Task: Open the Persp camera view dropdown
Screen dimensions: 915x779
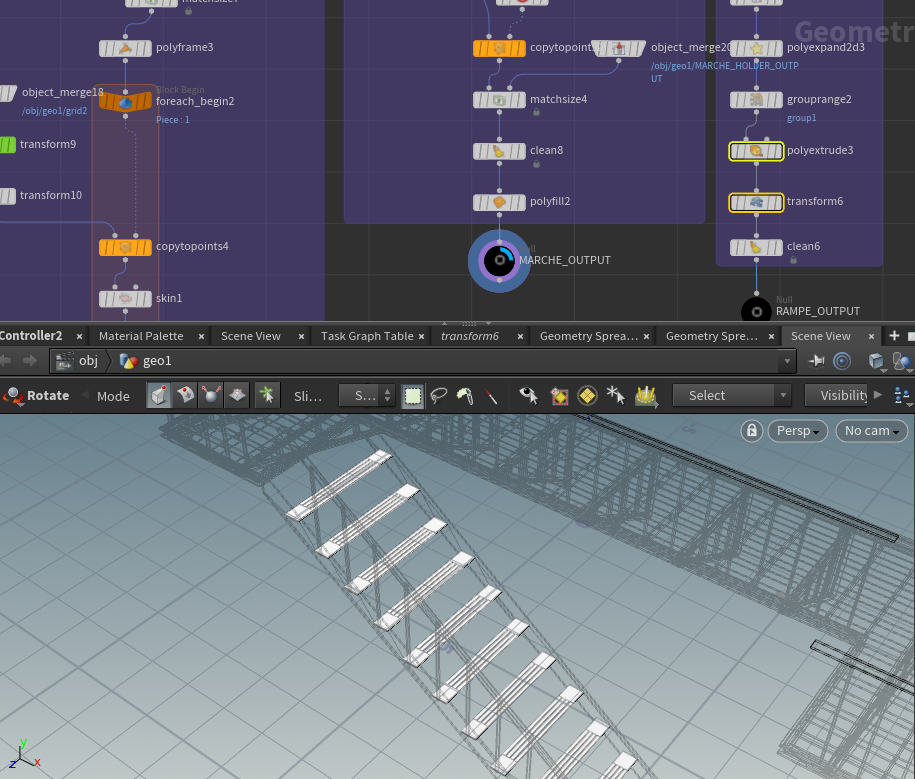Action: tap(797, 431)
